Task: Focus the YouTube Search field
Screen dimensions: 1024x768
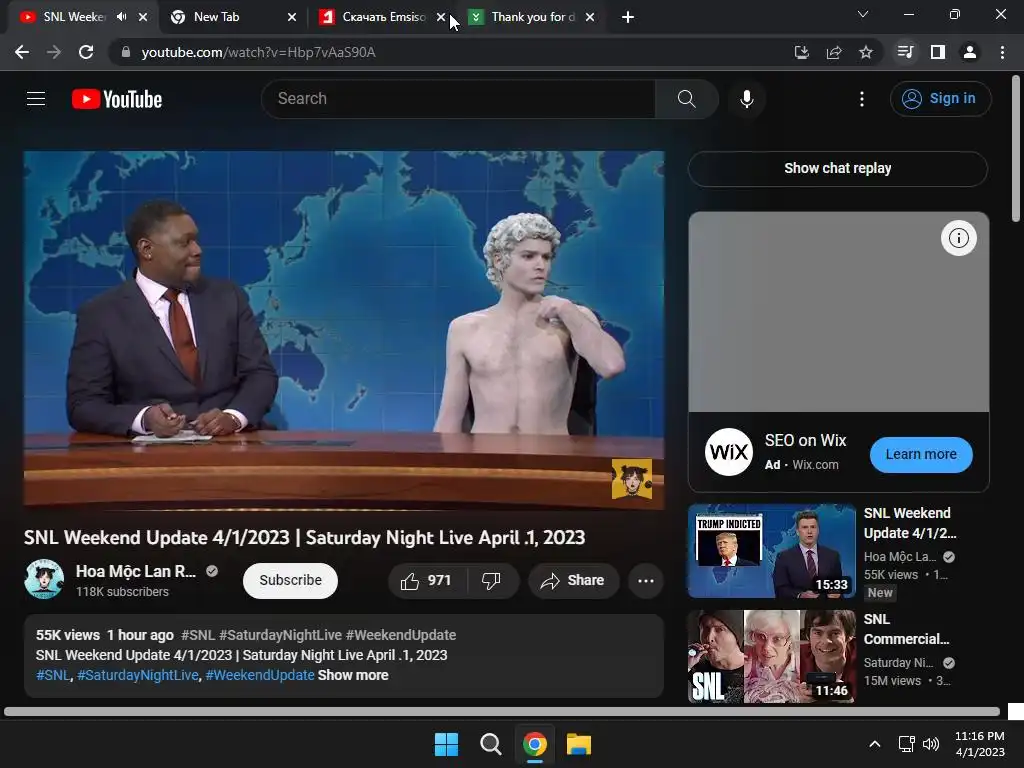Action: [x=458, y=99]
